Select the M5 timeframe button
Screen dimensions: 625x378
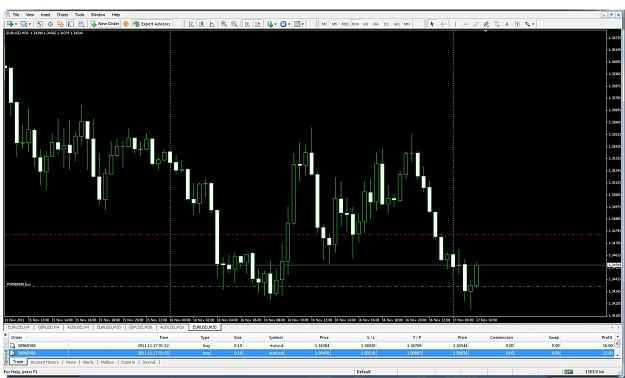334,24
